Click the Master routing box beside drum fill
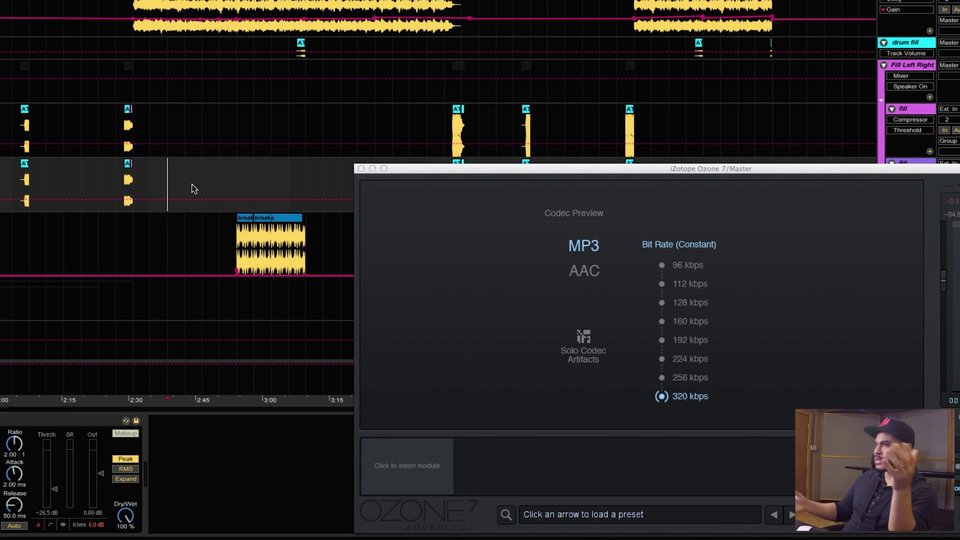This screenshot has width=960, height=540. click(949, 42)
